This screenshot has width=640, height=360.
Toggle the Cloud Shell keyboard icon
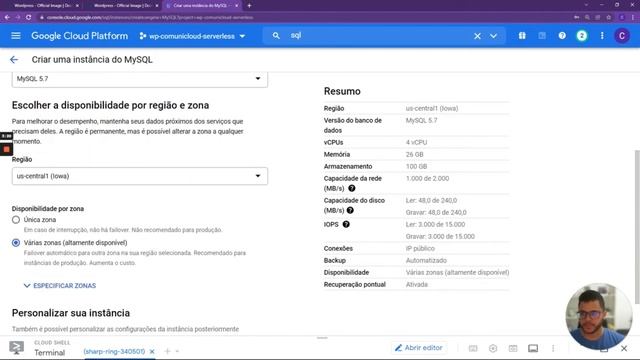473,348
